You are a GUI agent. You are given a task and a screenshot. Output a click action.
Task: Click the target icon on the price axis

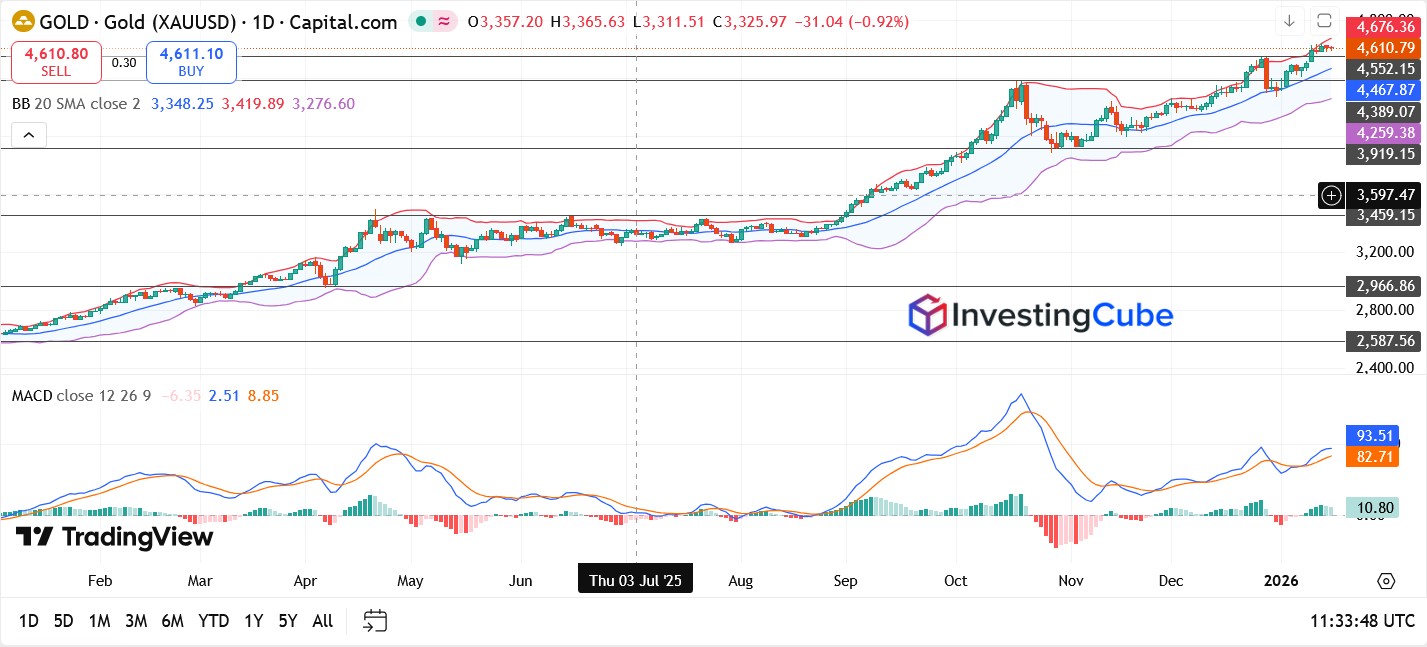click(1331, 196)
